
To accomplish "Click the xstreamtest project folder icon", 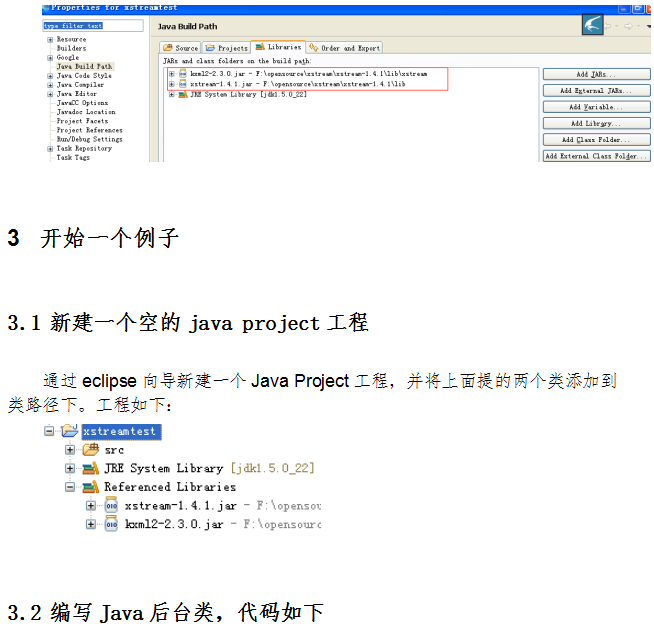I will point(69,431).
